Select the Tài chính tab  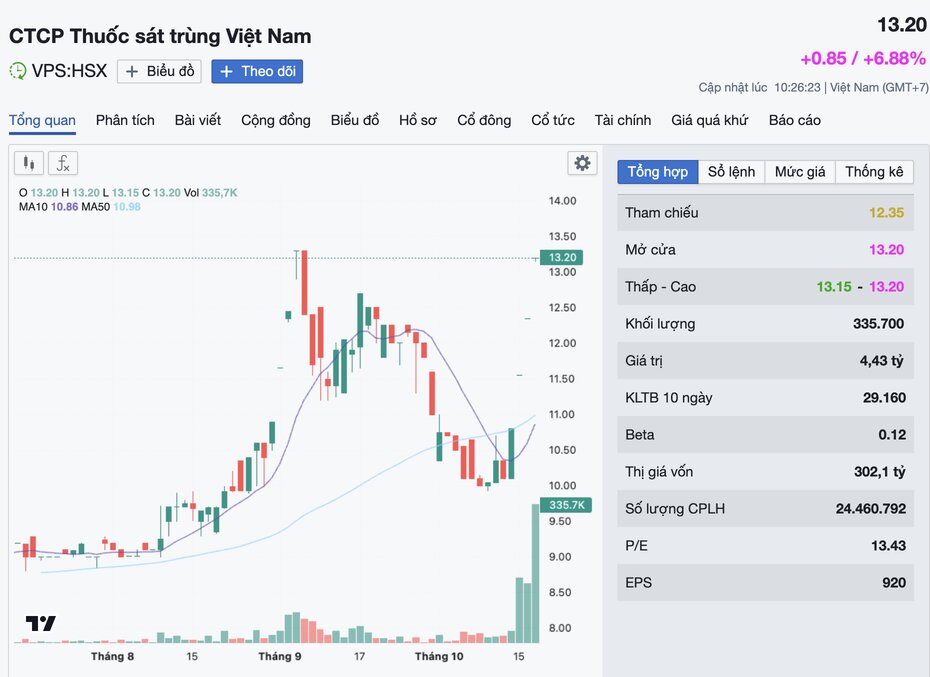point(622,120)
